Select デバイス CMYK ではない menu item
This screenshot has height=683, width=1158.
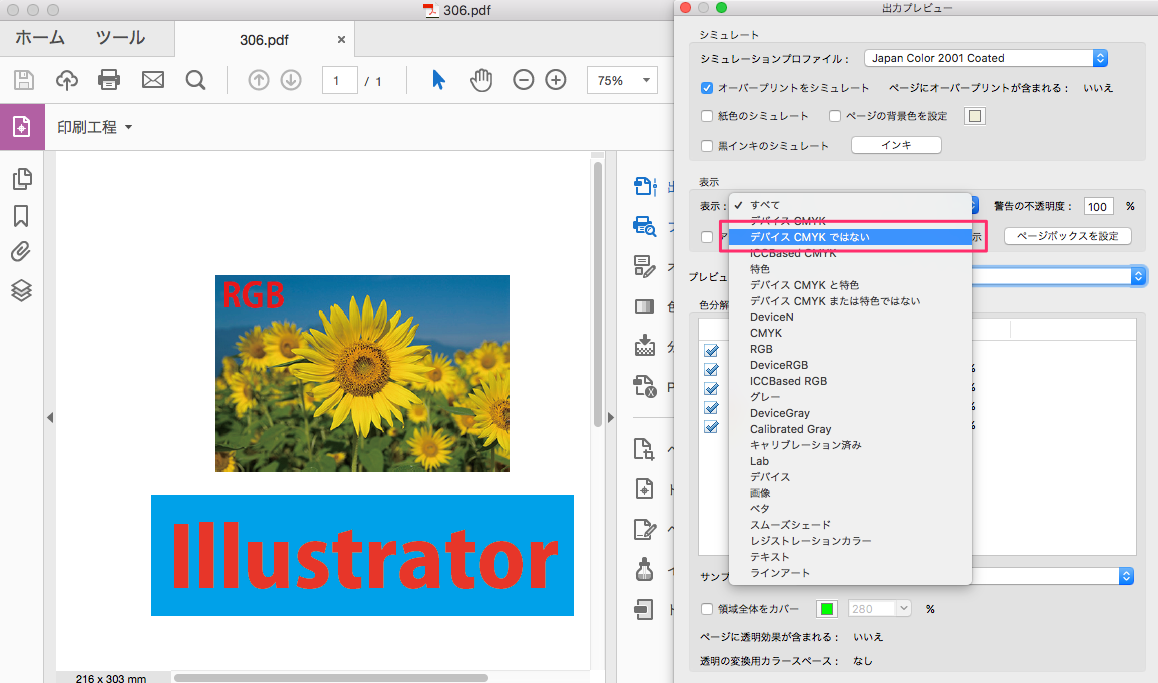[850, 237]
